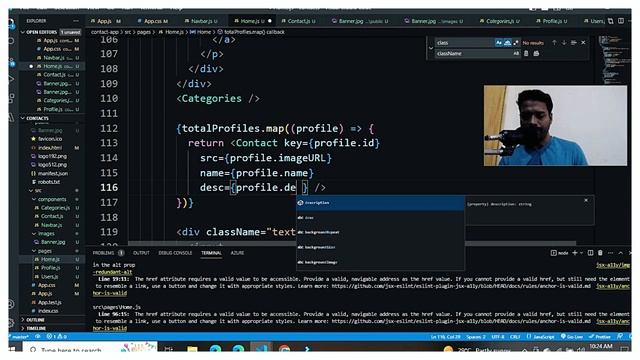This screenshot has width=640, height=360.
Task: Create a new terminal with the plus icon
Action: click(575, 253)
